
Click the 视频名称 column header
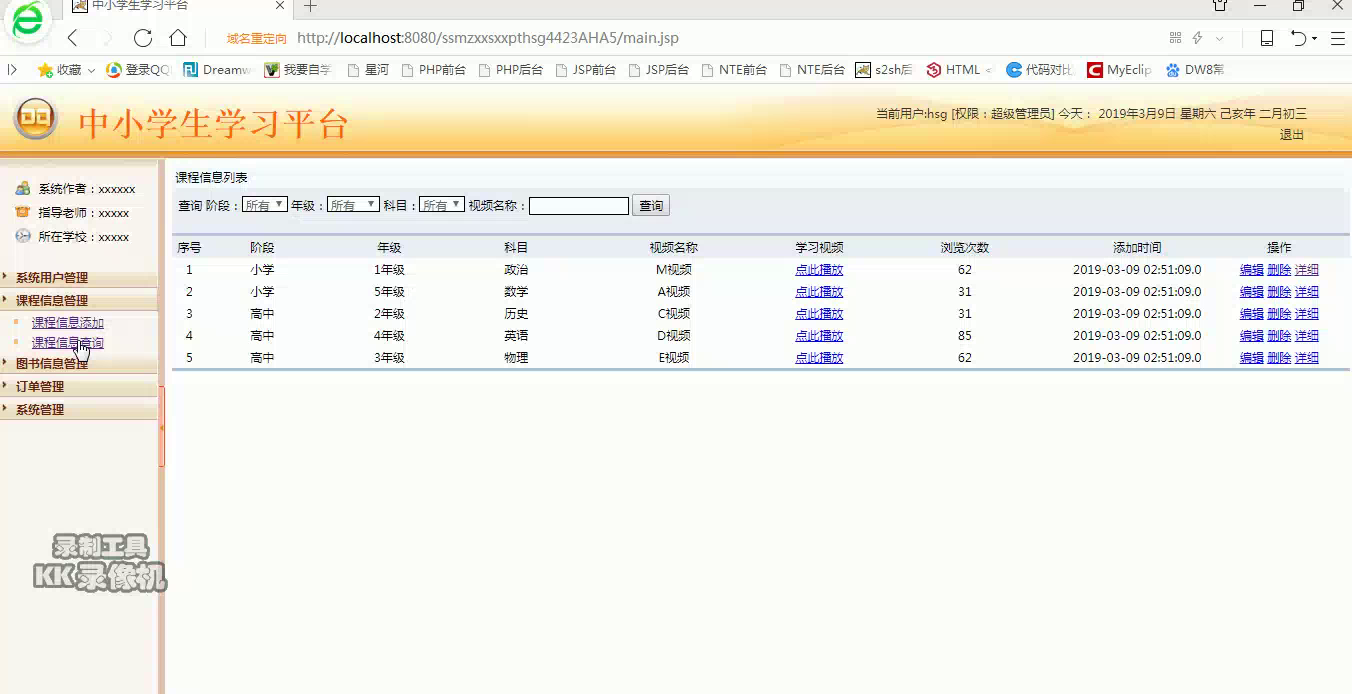673,247
